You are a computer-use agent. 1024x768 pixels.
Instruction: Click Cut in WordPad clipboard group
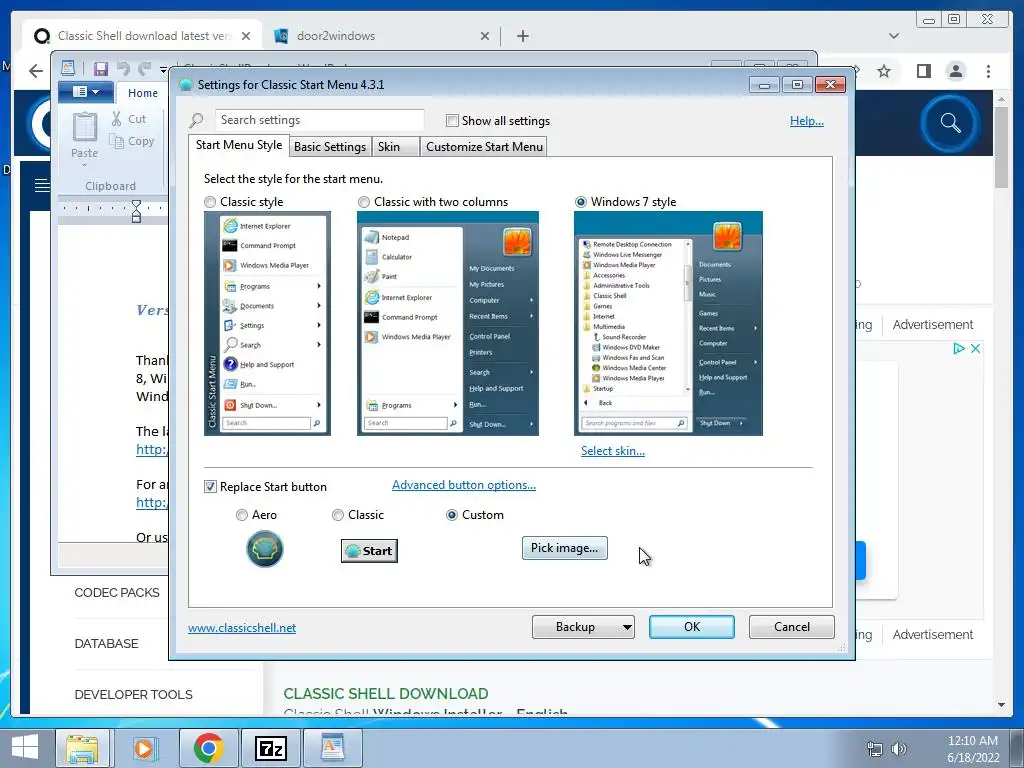coord(129,119)
